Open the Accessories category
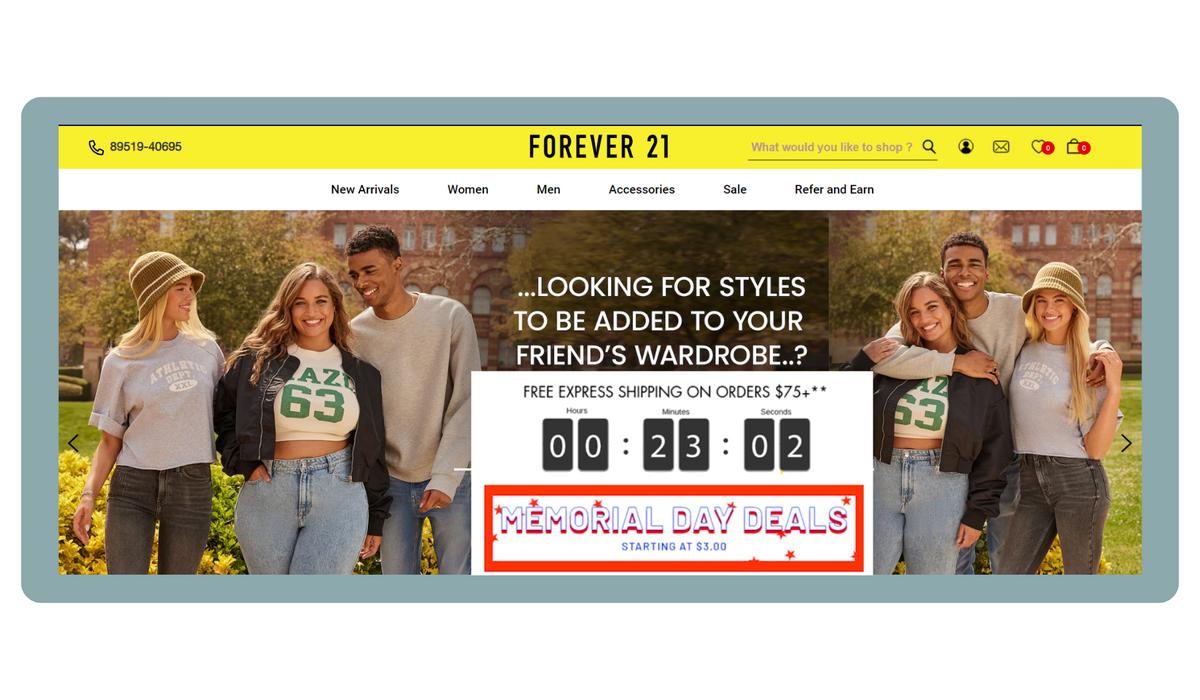 pos(642,189)
